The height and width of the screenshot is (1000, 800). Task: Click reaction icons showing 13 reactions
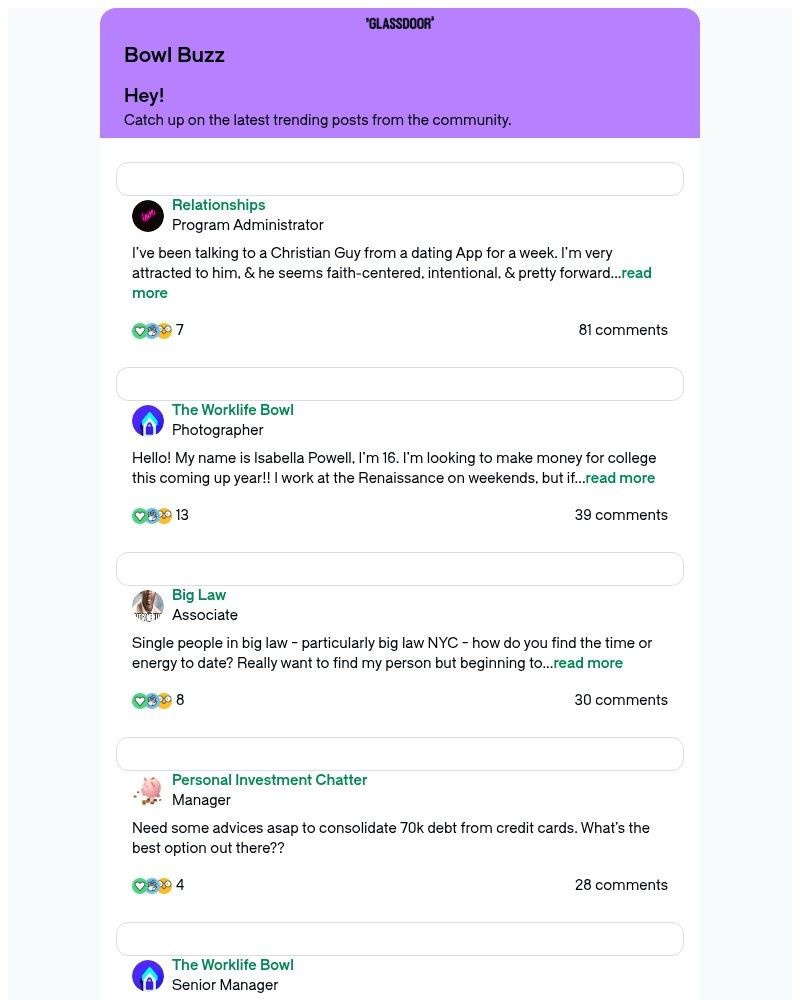click(152, 515)
